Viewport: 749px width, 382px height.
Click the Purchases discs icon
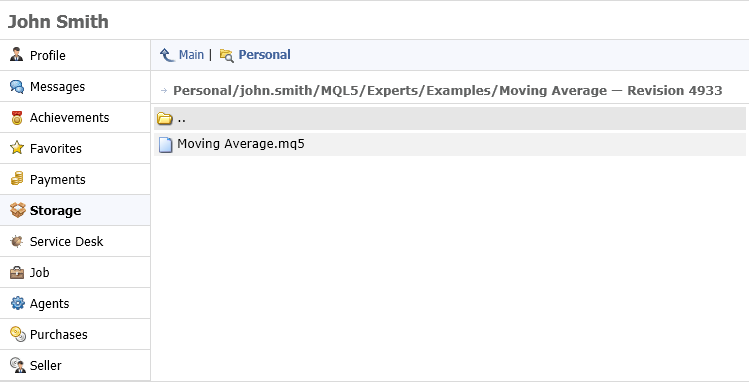pos(18,334)
